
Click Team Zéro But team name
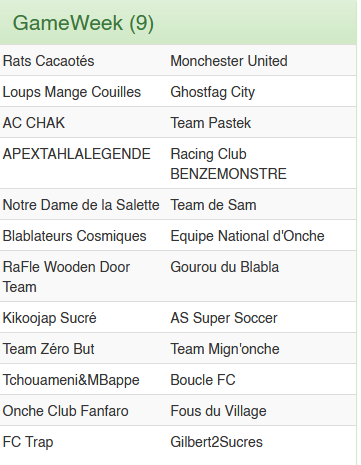tap(48, 349)
